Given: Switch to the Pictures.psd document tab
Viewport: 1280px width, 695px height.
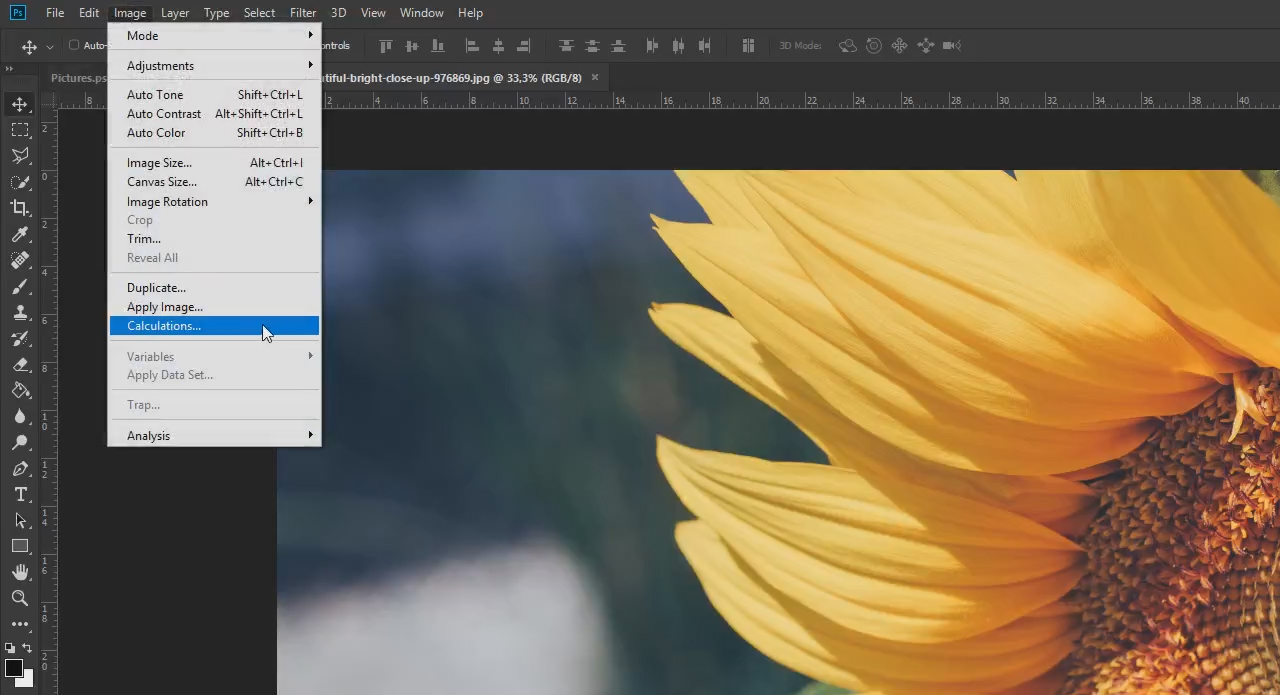Looking at the screenshot, I should (x=78, y=78).
